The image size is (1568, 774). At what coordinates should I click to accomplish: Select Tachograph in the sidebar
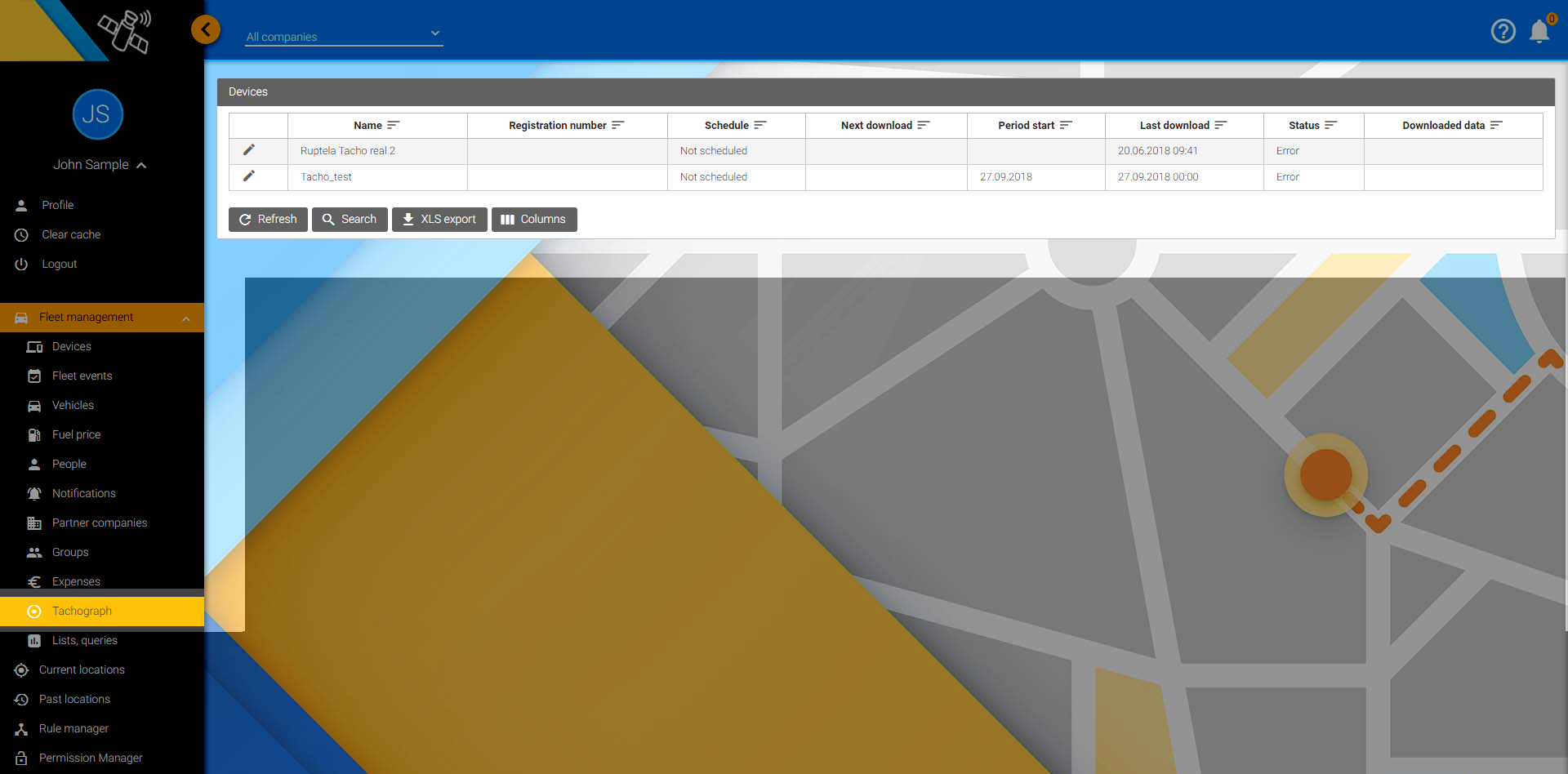point(82,611)
